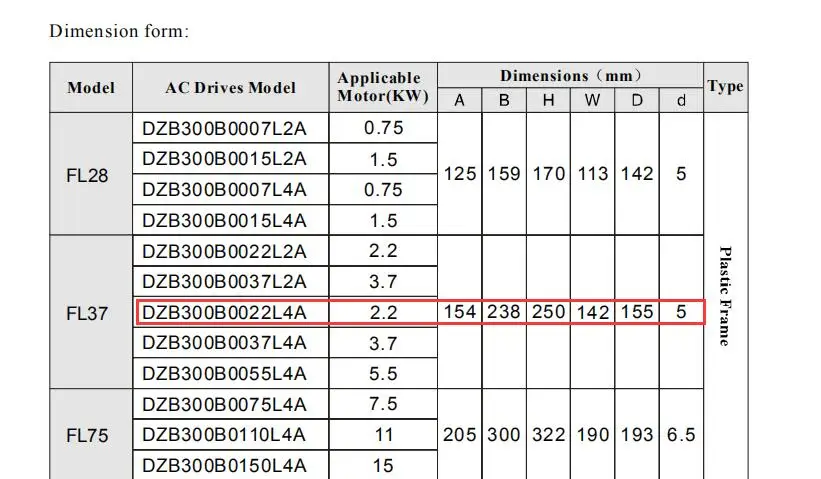Click the 6.5 value under column d
Screen dimensions: 821x479
[681, 435]
